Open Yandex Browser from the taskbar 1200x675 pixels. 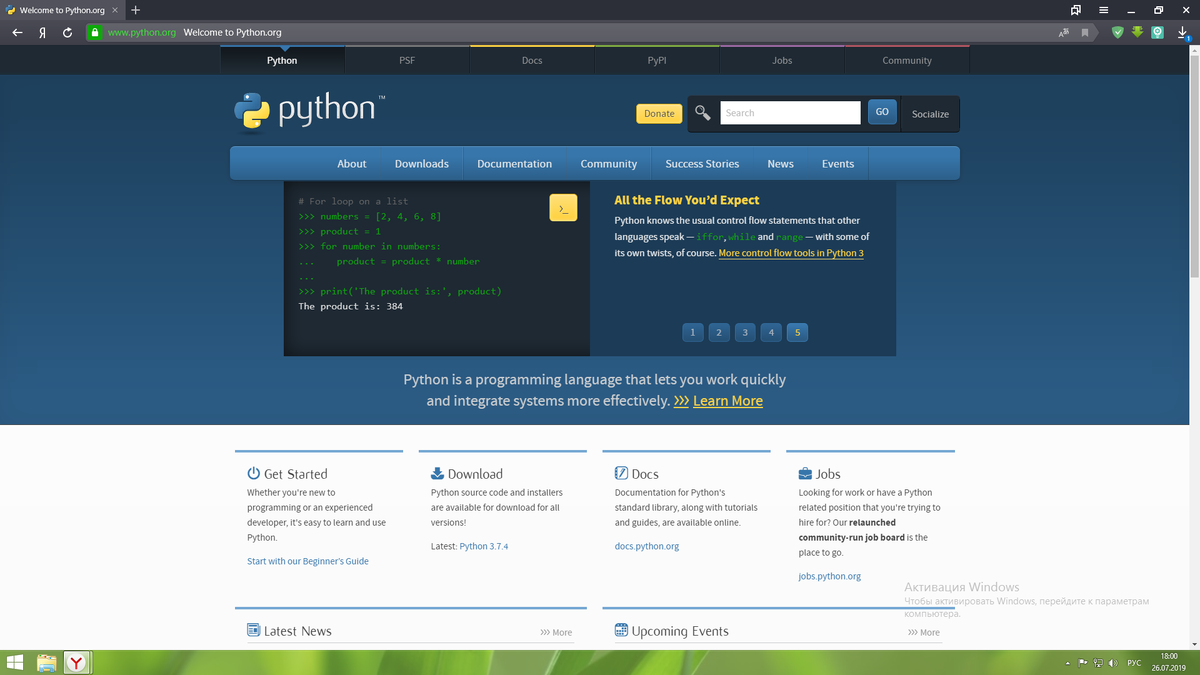pos(77,661)
